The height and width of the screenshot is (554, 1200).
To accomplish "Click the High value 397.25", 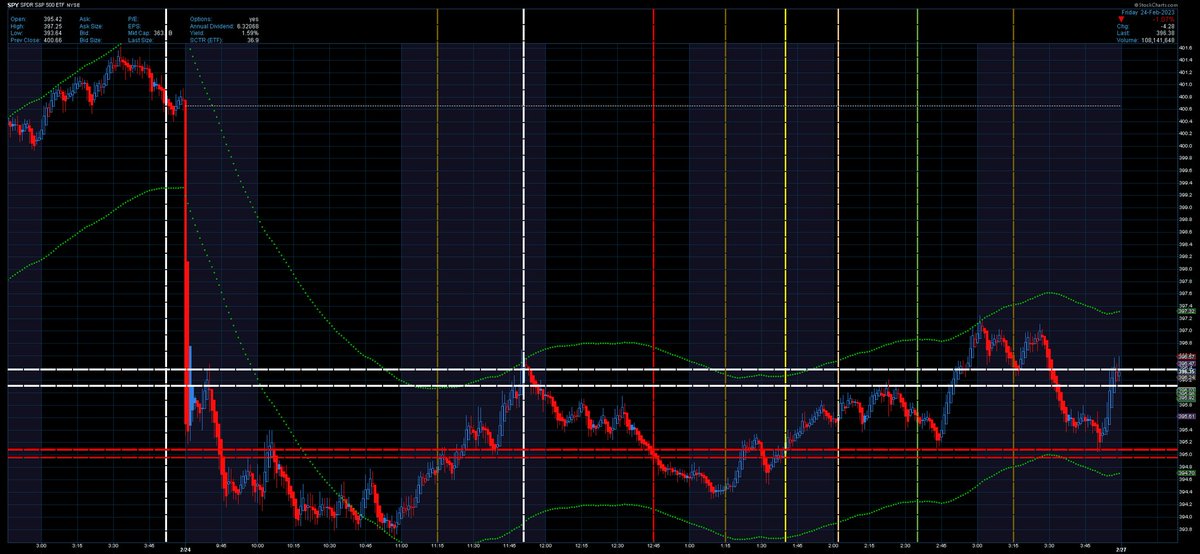I will pyautogui.click(x=52, y=26).
